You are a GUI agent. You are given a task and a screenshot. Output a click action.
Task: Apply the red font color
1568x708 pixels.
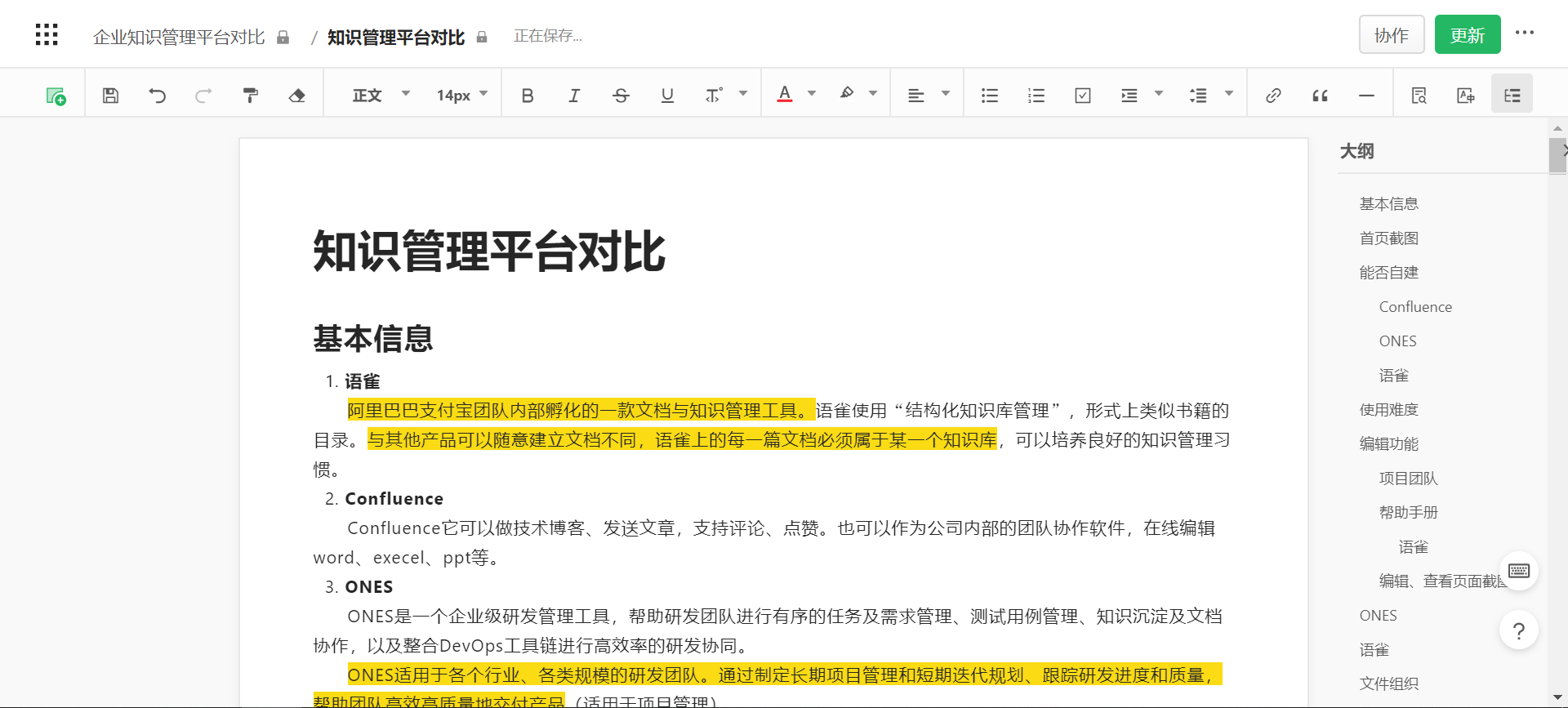pyautogui.click(x=785, y=94)
